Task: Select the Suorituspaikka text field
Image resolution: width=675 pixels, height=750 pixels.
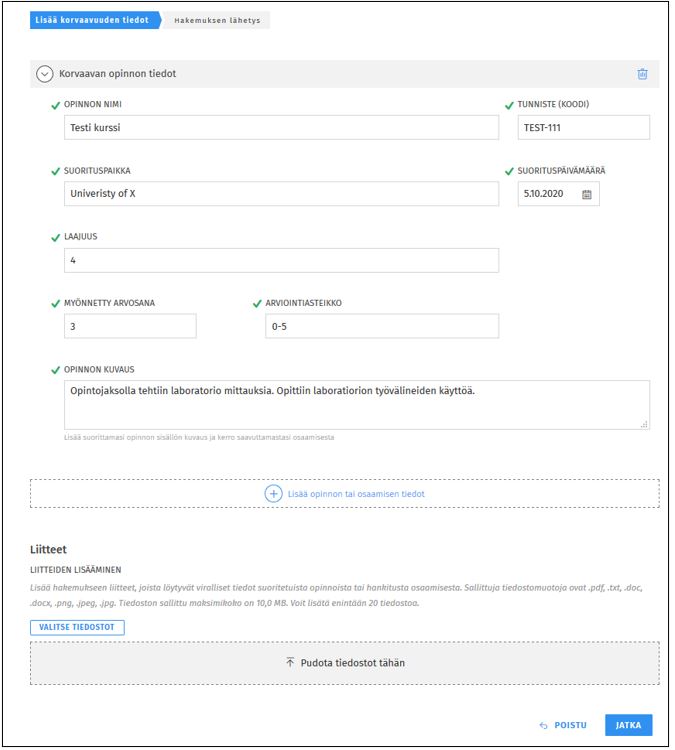Action: 280,194
